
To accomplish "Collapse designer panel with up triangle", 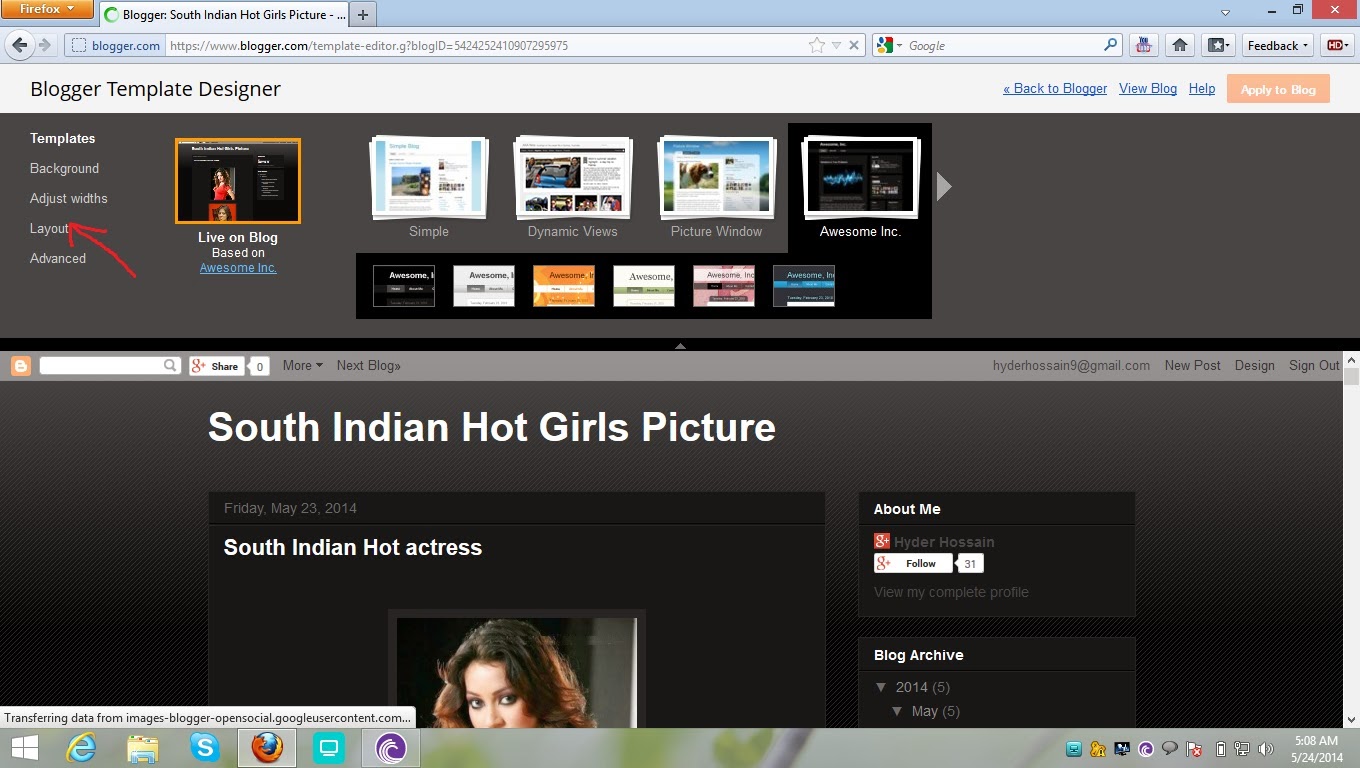I will (x=680, y=346).
